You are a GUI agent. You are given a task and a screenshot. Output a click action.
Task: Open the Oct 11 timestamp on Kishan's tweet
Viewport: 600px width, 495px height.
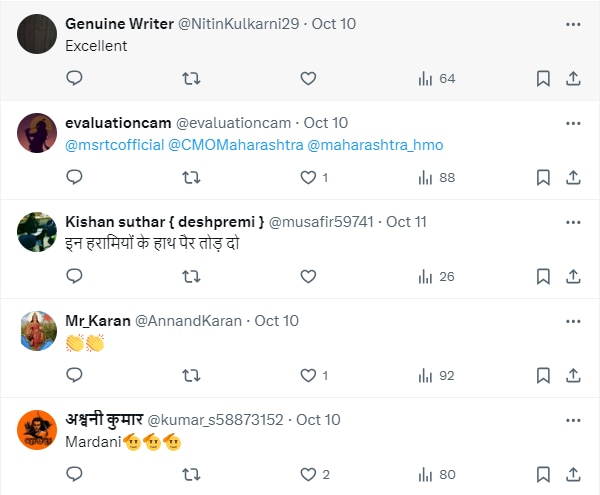click(406, 221)
